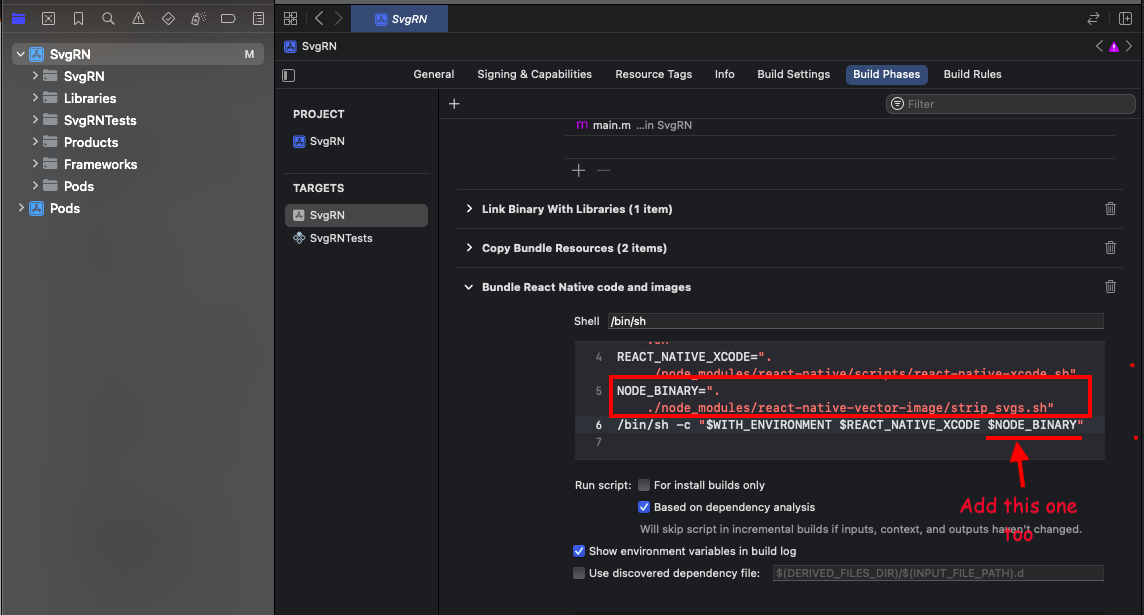Expand the Products folder
This screenshot has height=615, width=1144.
[35, 142]
